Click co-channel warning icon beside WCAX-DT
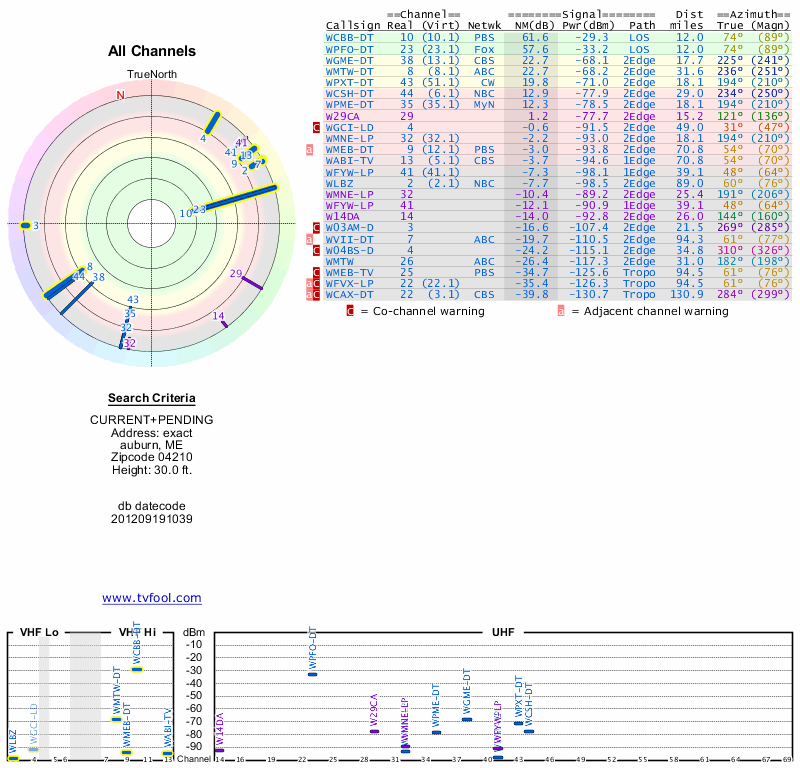The width and height of the screenshot is (800, 768). 317,294
